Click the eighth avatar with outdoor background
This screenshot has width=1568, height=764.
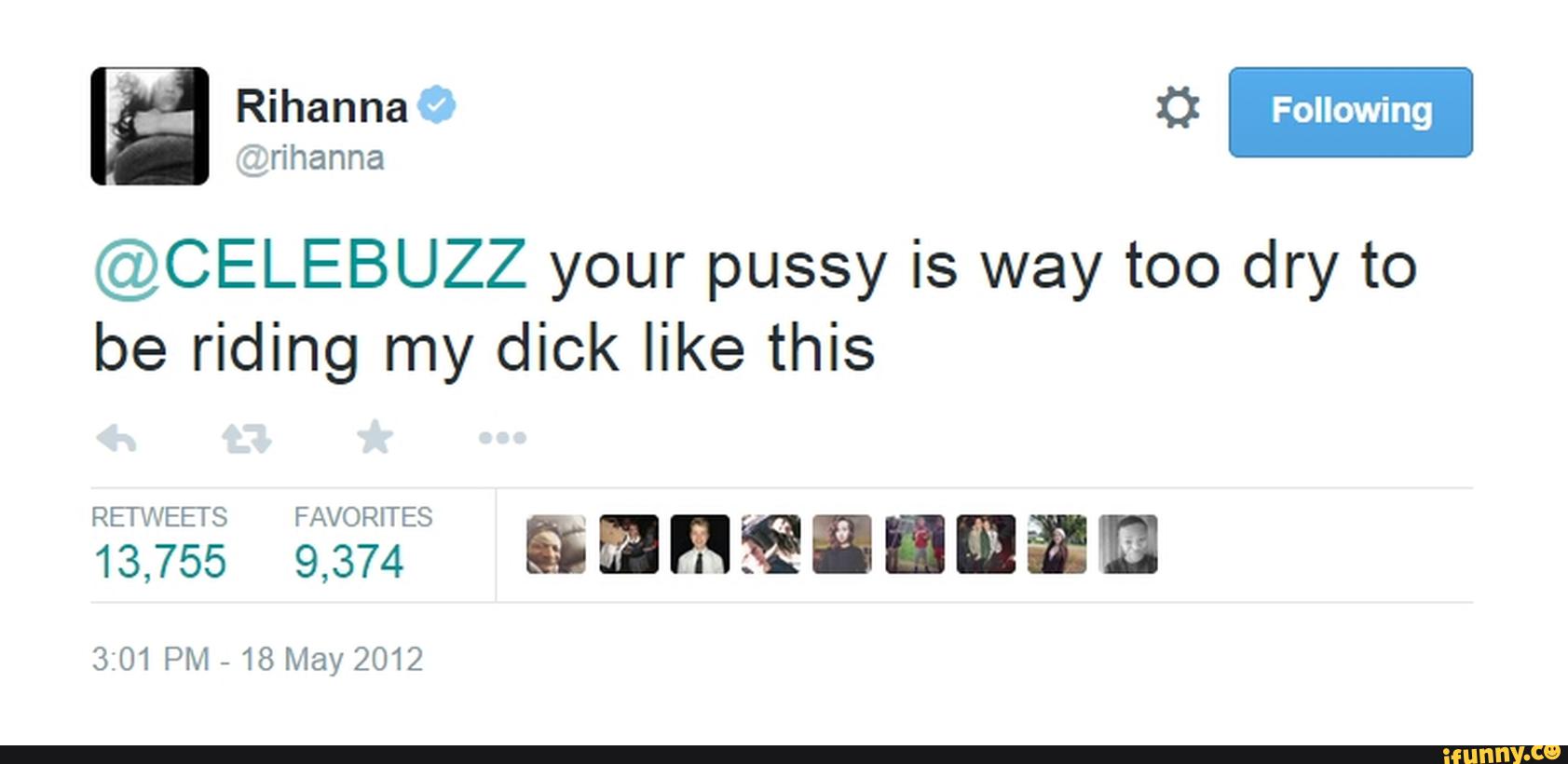[1057, 544]
